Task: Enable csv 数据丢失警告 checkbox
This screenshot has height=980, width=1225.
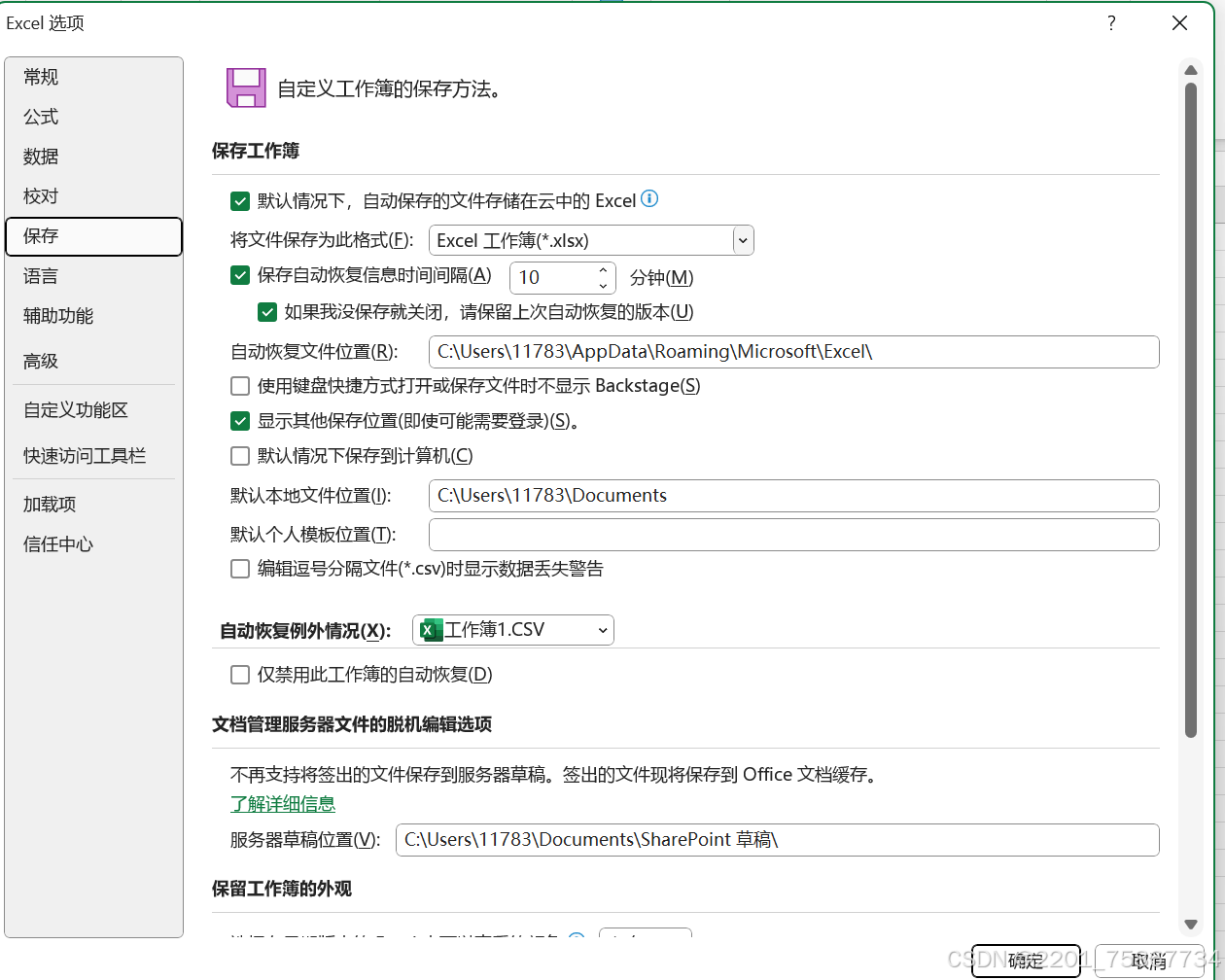Action: [240, 569]
